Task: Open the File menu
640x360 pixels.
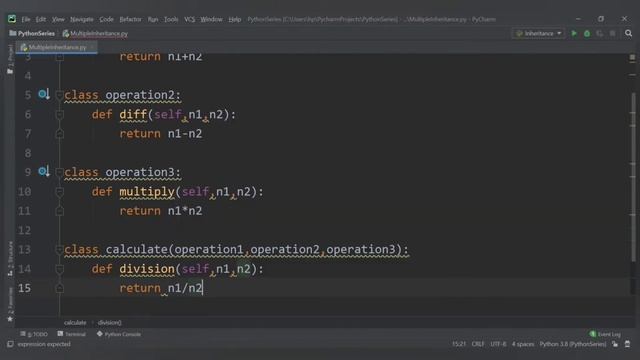Action: coord(26,19)
